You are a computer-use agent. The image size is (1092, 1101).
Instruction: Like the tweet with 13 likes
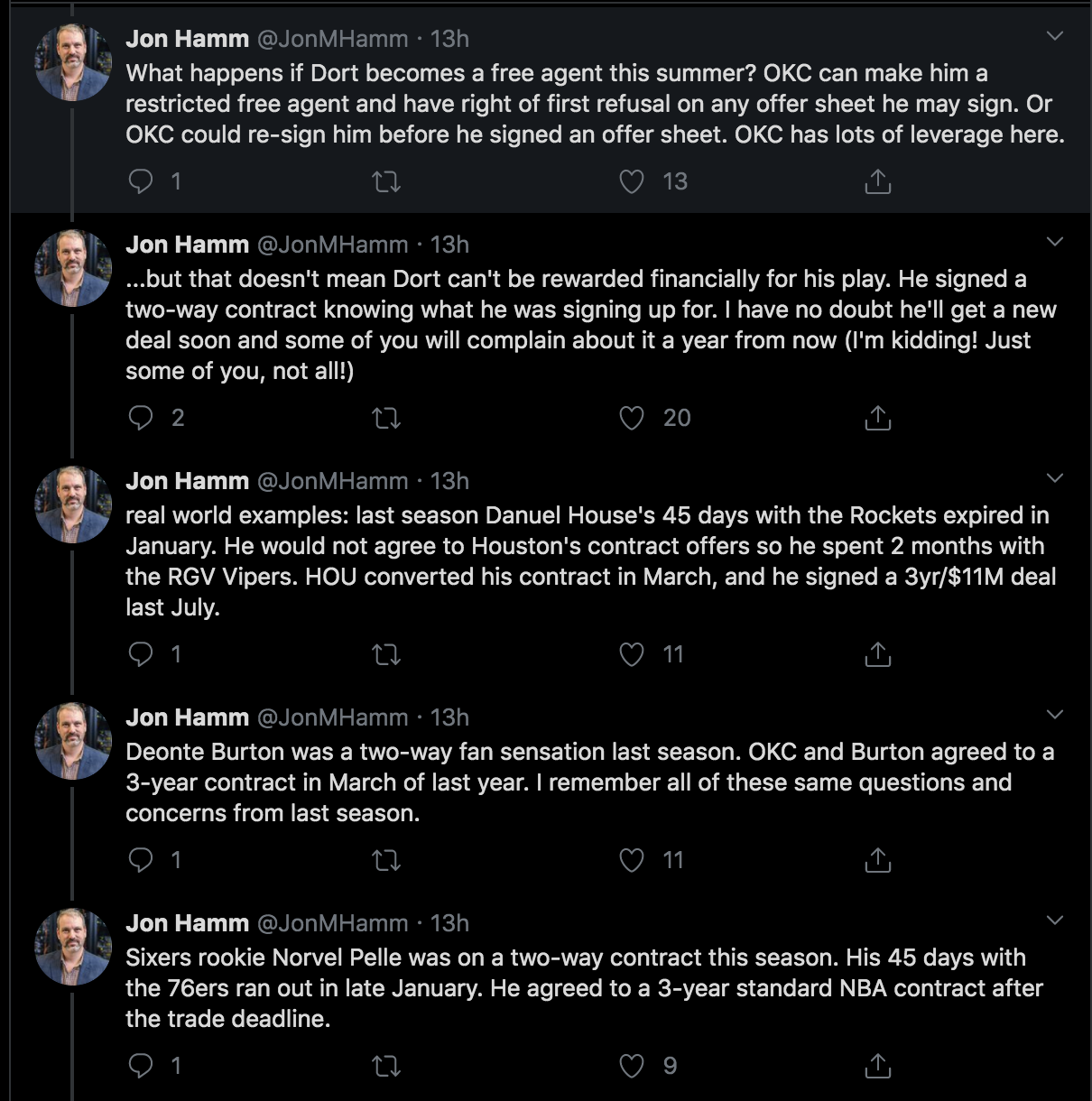pyautogui.click(x=632, y=181)
